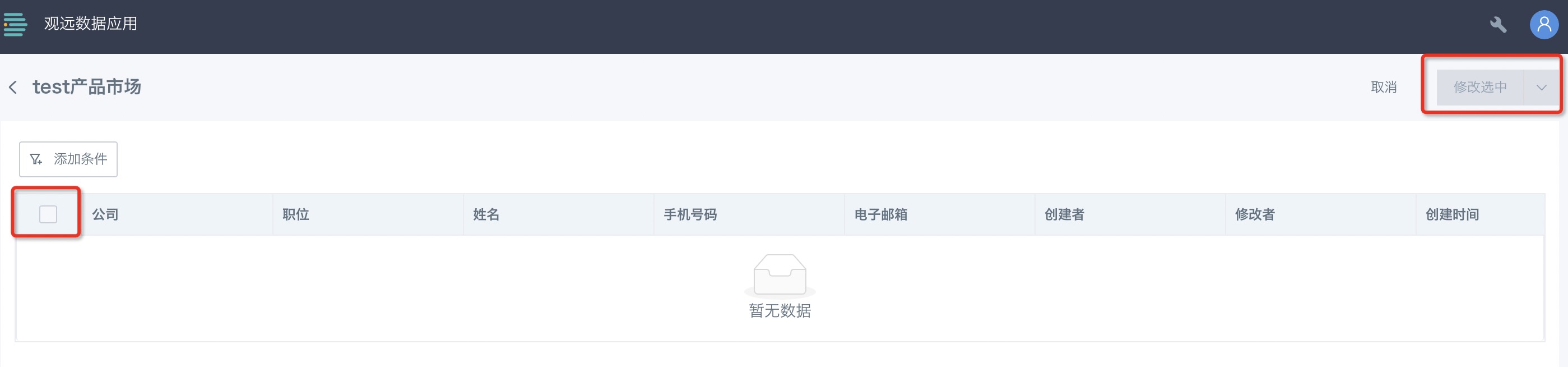
Task: Click the empty inbox 暂无数据 icon
Action: pyautogui.click(x=780, y=274)
